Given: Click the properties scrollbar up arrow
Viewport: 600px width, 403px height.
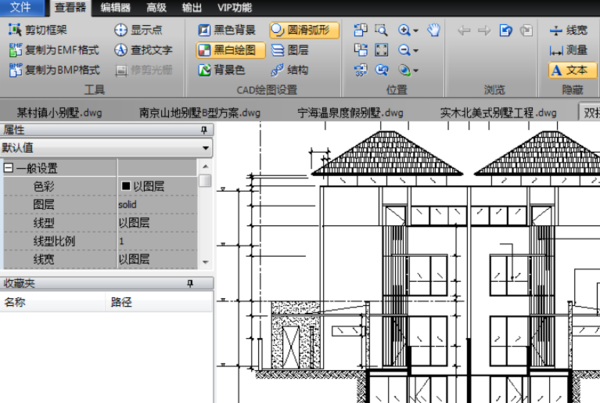Looking at the screenshot, I should 205,166.
